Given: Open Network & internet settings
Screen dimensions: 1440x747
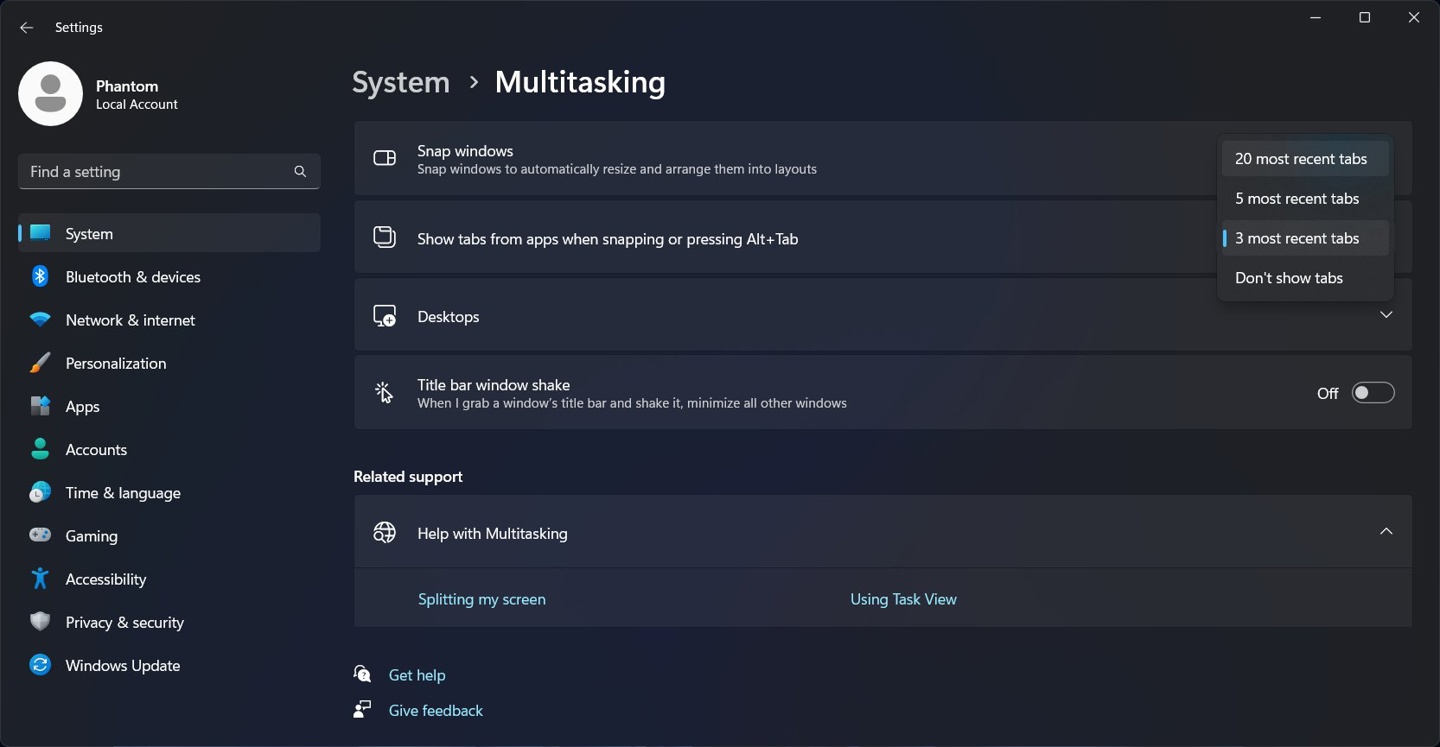Looking at the screenshot, I should tap(130, 320).
